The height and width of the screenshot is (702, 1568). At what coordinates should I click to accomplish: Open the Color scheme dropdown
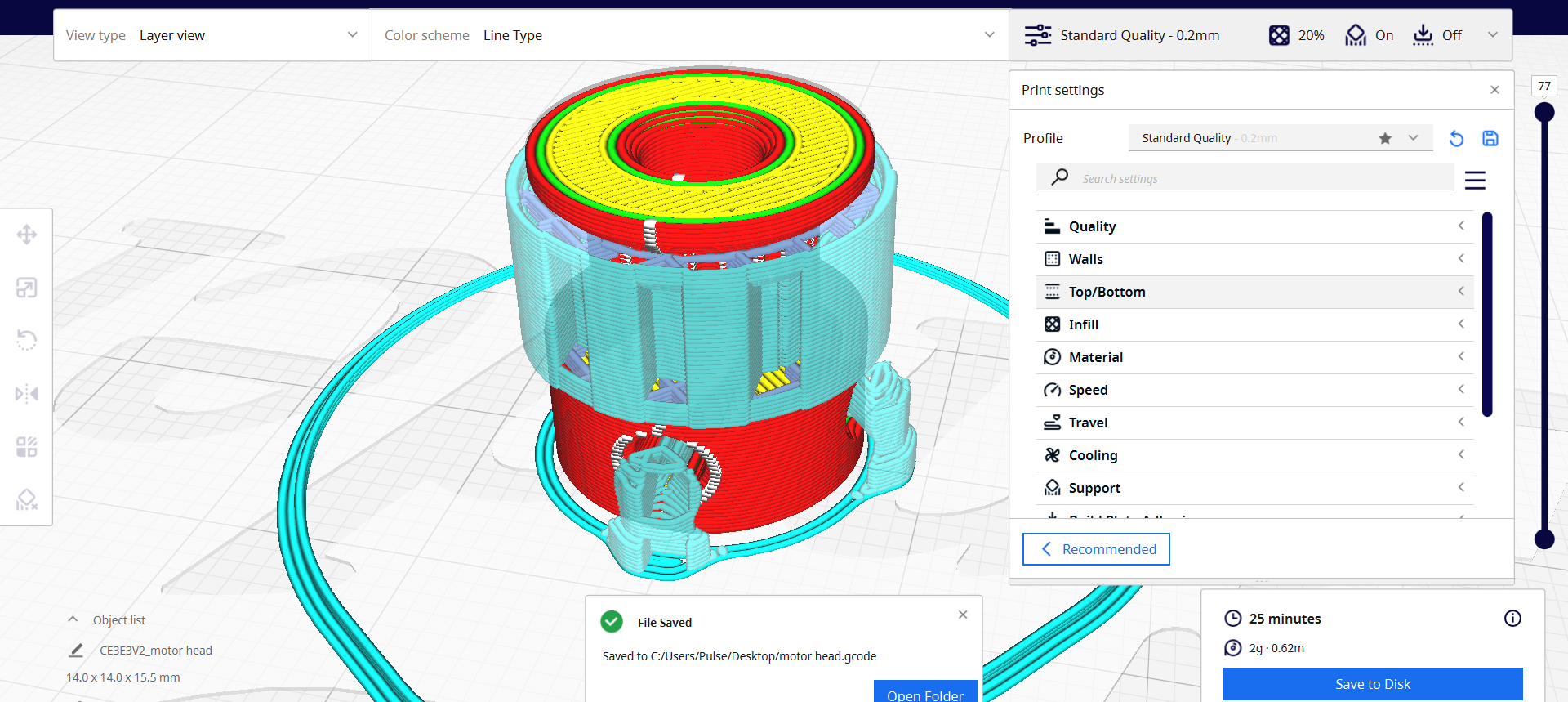(690, 35)
